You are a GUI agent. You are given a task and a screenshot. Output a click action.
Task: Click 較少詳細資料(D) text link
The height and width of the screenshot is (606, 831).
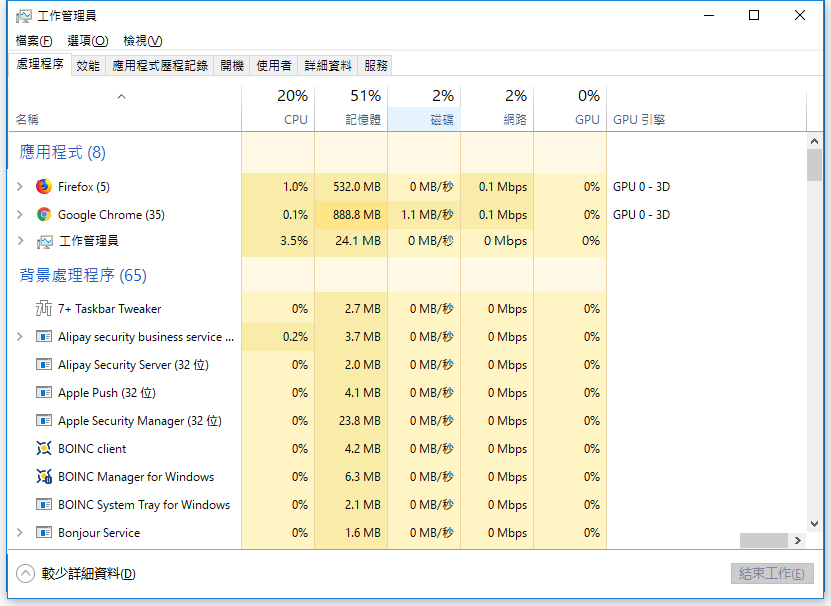pyautogui.click(x=89, y=574)
